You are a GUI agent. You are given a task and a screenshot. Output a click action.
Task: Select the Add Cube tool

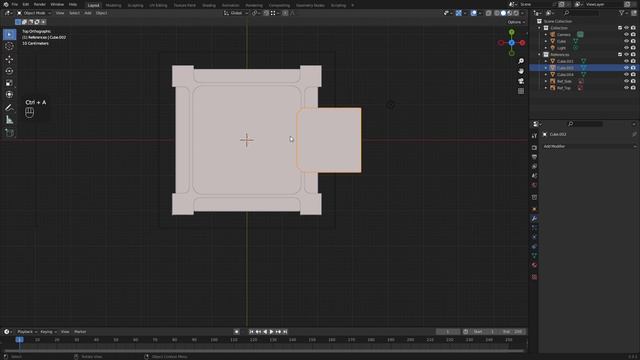[x=9, y=133]
